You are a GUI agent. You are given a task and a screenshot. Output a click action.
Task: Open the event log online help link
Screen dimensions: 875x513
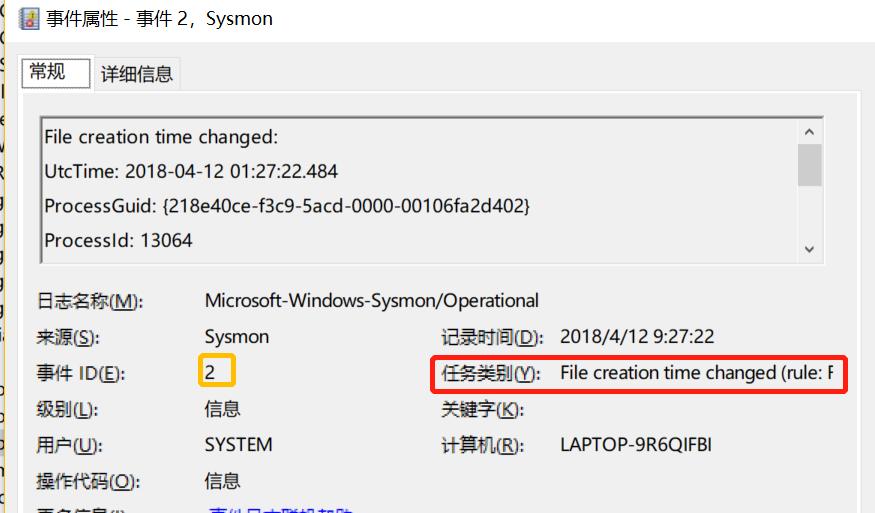280,509
